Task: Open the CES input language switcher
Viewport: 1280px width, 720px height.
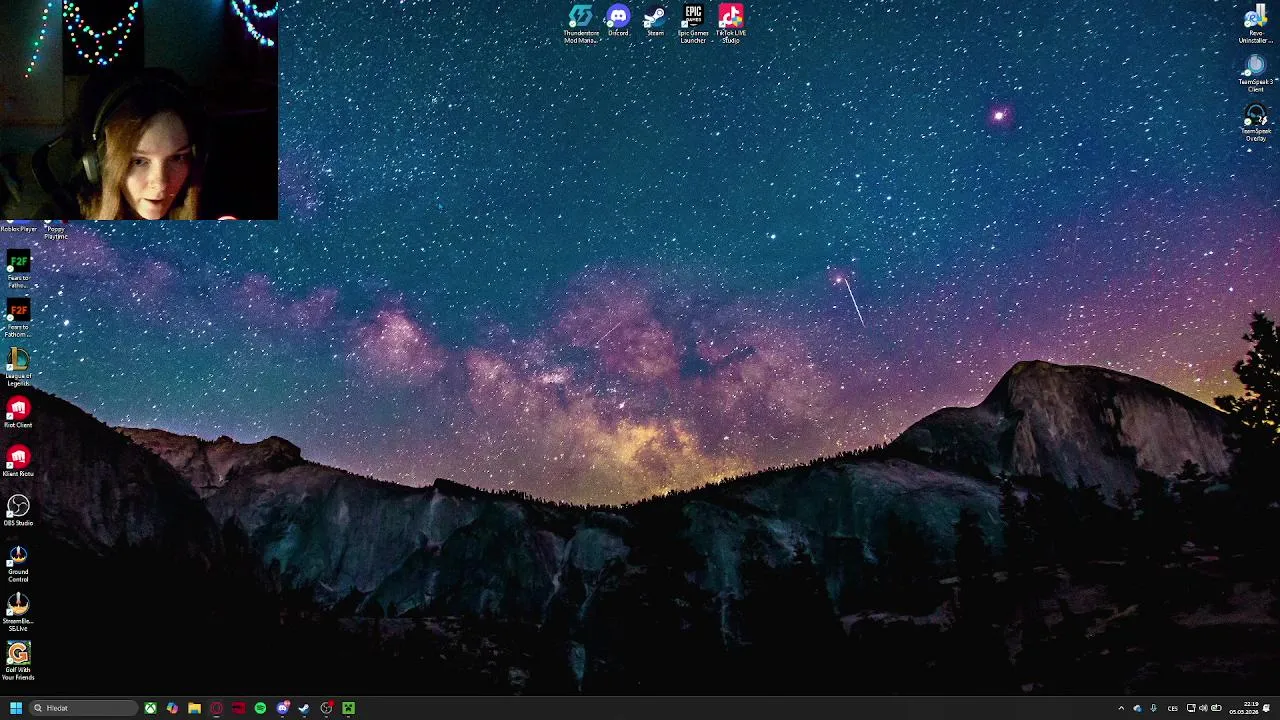Action: click(1173, 708)
